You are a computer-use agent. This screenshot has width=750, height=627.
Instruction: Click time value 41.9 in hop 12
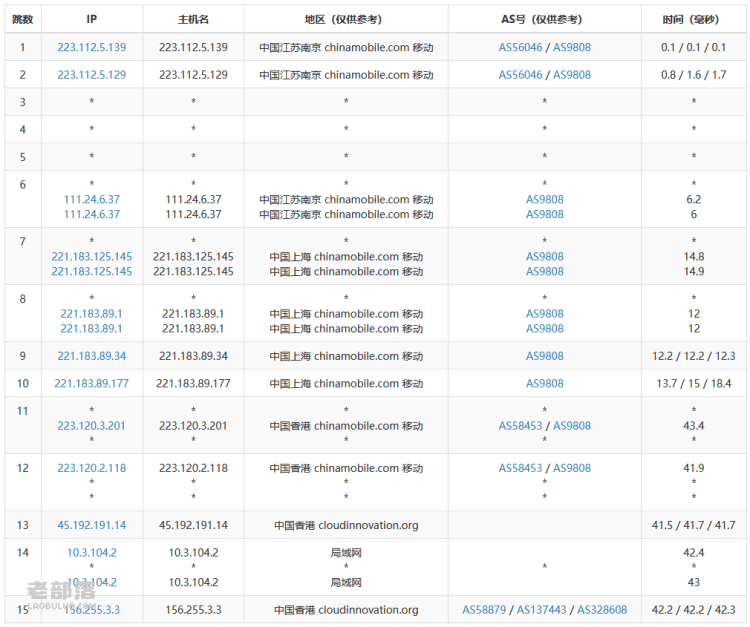[x=694, y=468]
